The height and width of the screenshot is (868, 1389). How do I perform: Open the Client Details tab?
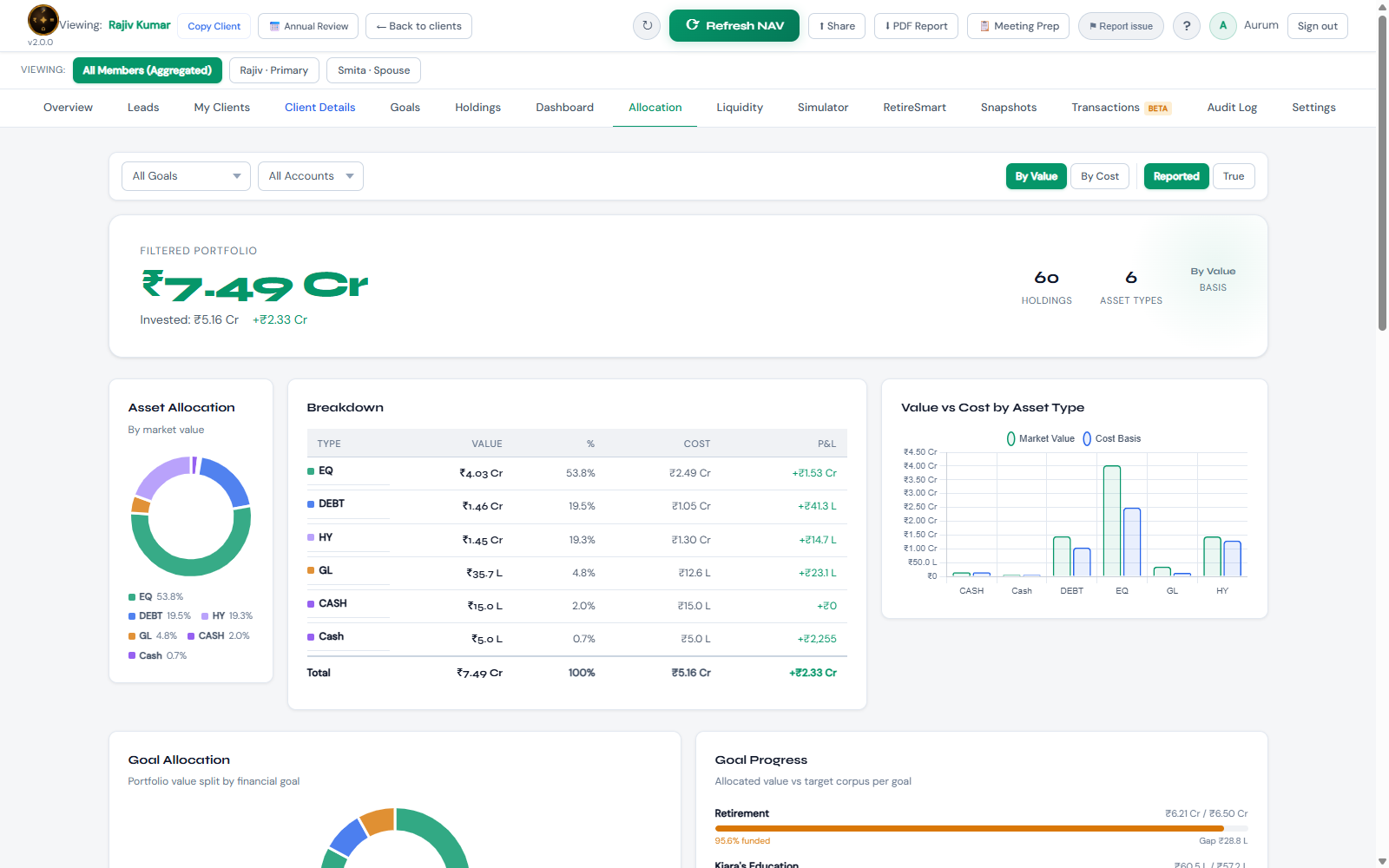coord(320,108)
